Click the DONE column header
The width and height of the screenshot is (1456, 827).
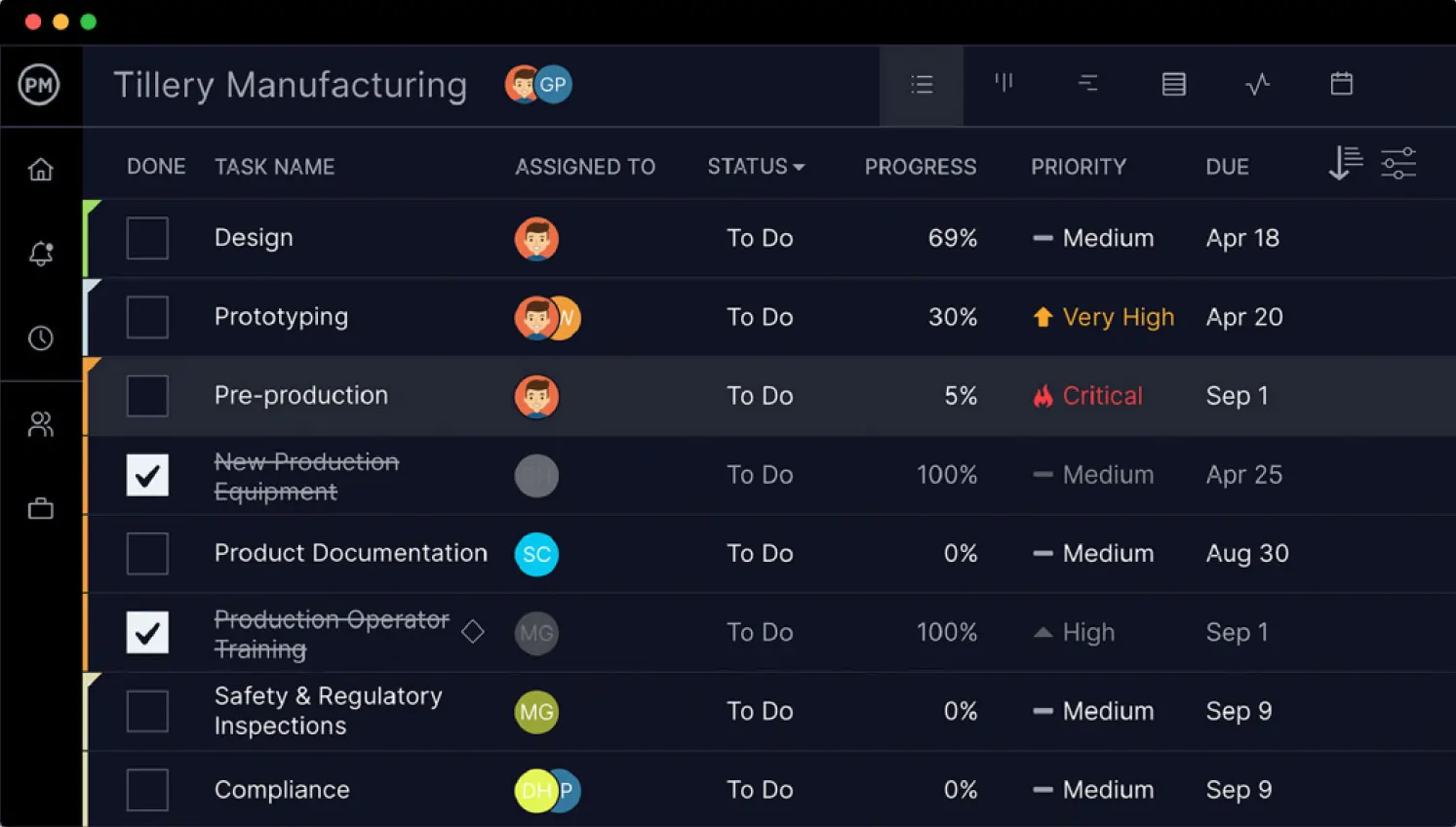point(156,167)
